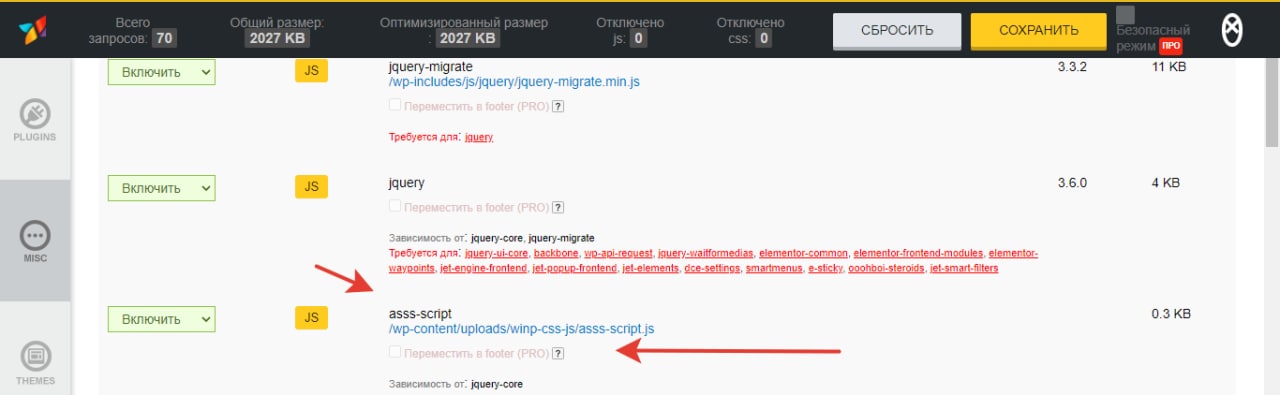Click the jet-elements link

coord(649,268)
